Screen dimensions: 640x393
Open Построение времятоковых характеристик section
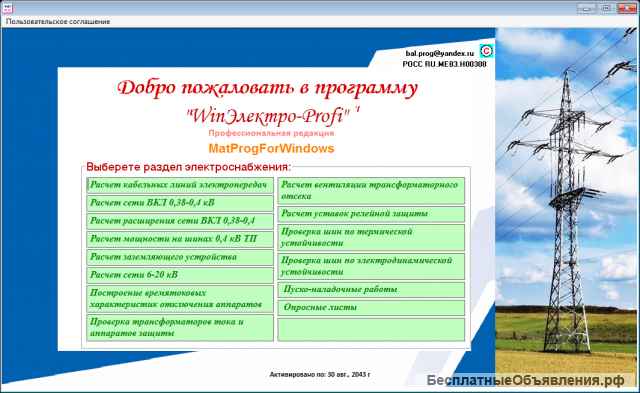pos(180,299)
